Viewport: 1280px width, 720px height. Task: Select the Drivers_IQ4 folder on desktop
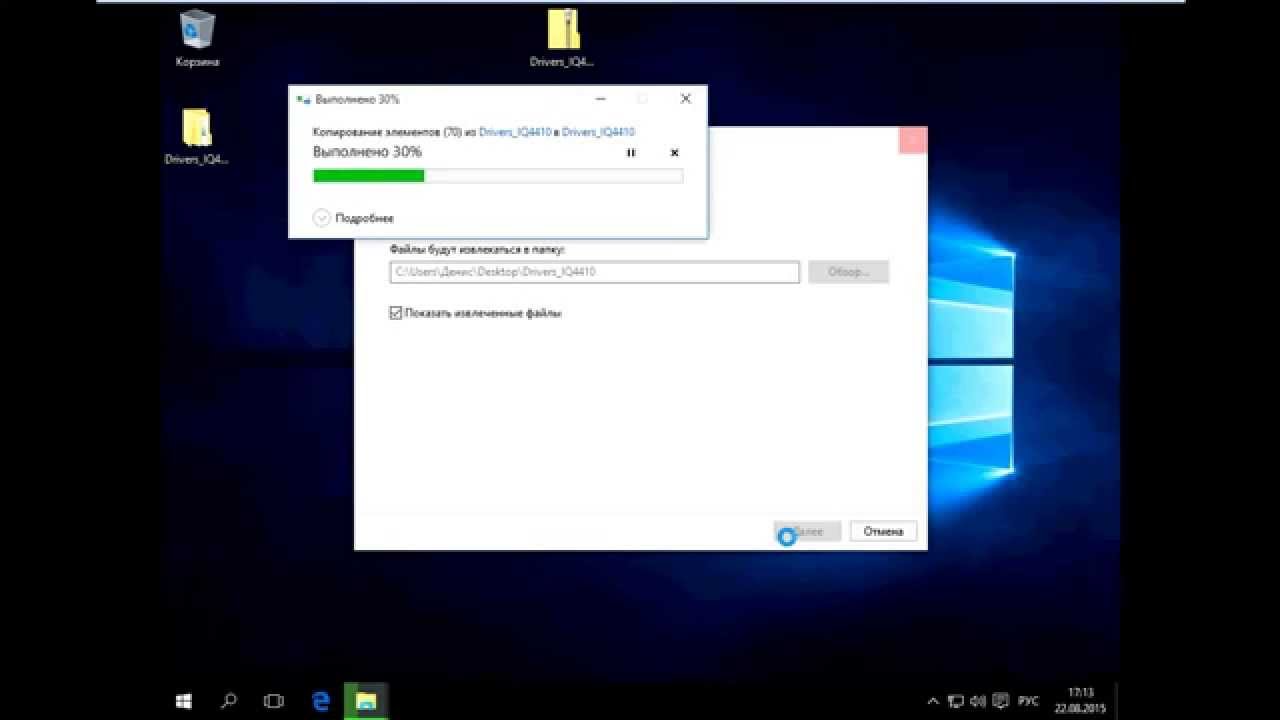[x=197, y=136]
